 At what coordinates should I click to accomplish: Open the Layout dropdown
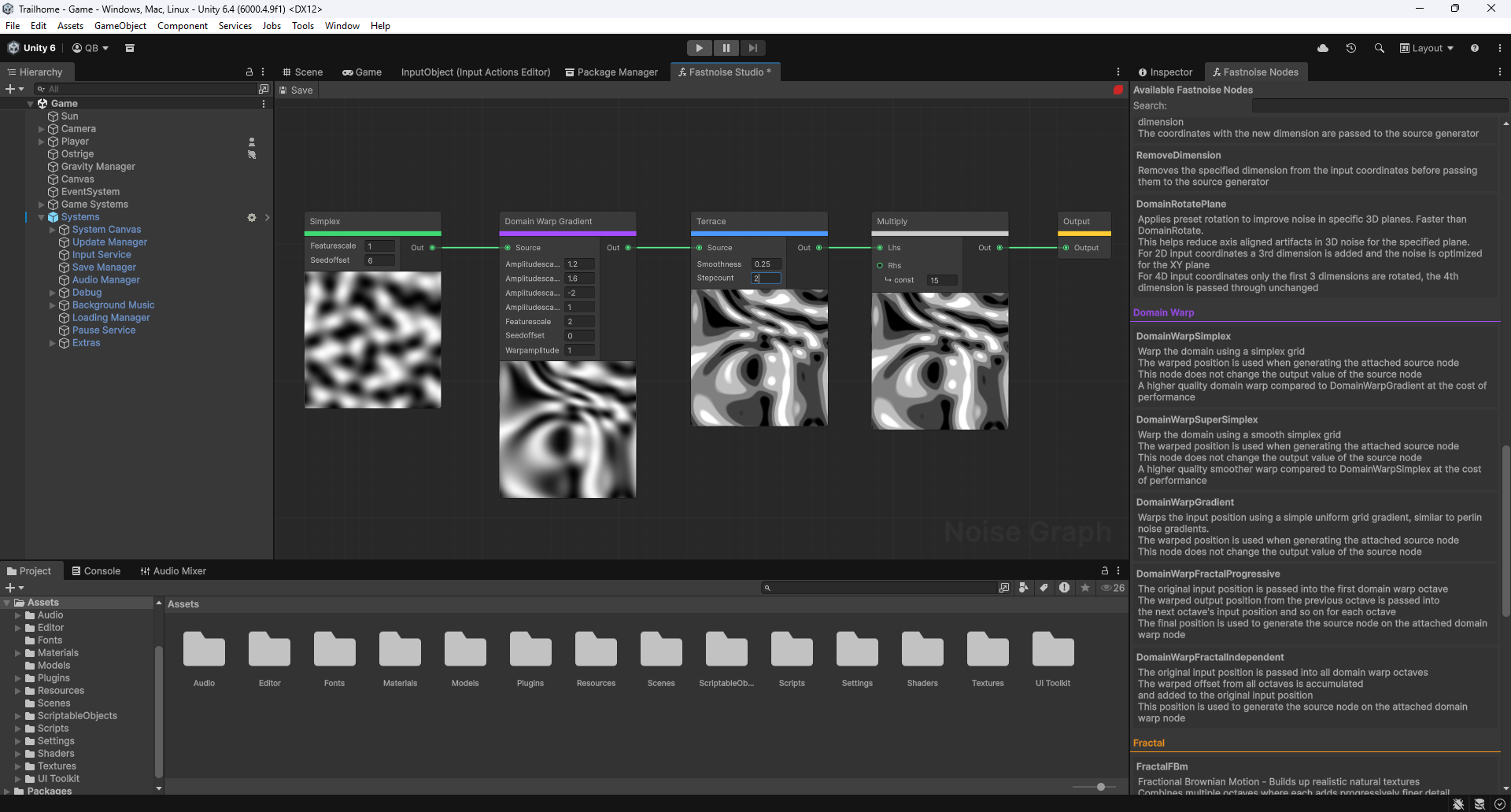(x=1427, y=48)
